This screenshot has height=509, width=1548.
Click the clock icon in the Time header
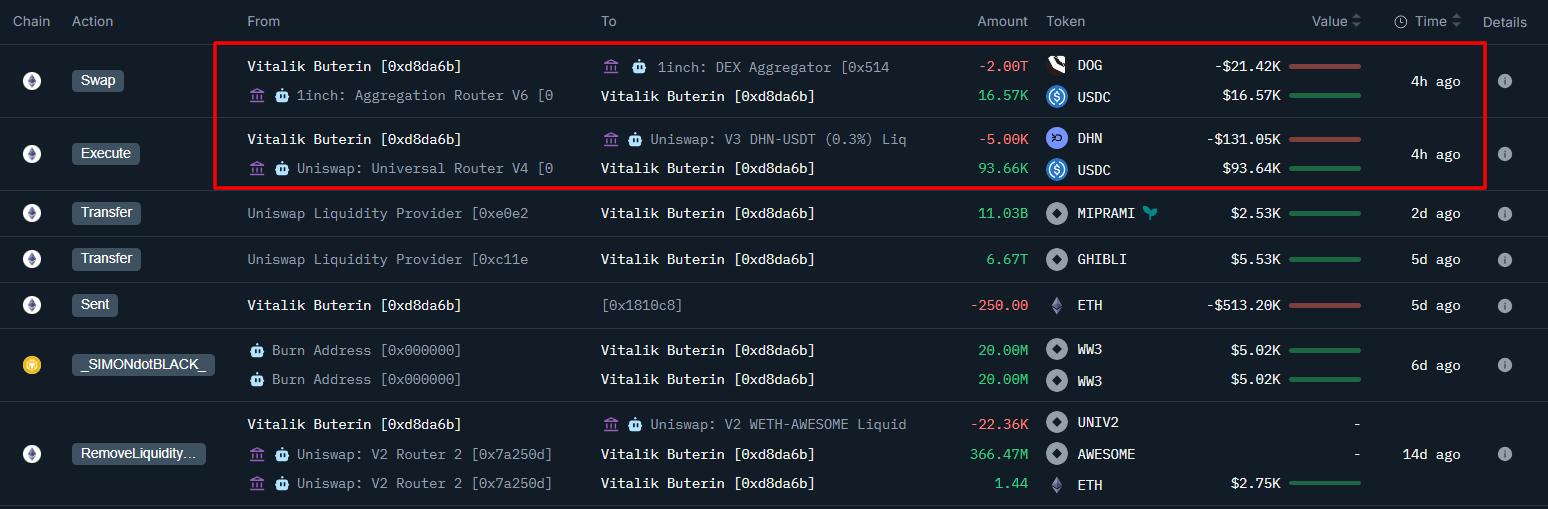click(1401, 22)
